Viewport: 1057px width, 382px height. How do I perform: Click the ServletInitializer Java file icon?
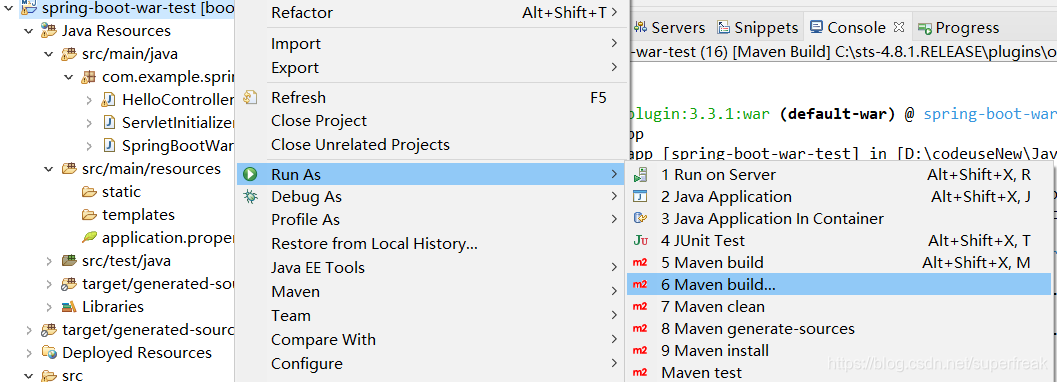[x=109, y=123]
